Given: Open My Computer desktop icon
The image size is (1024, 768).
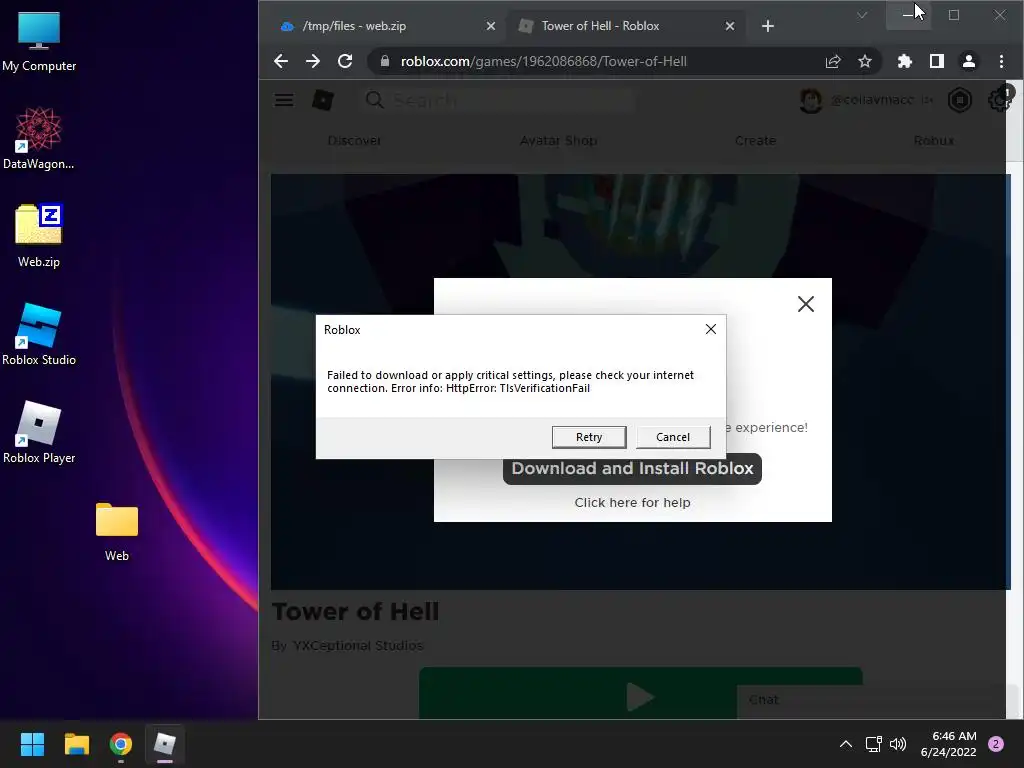Looking at the screenshot, I should (x=39, y=40).
